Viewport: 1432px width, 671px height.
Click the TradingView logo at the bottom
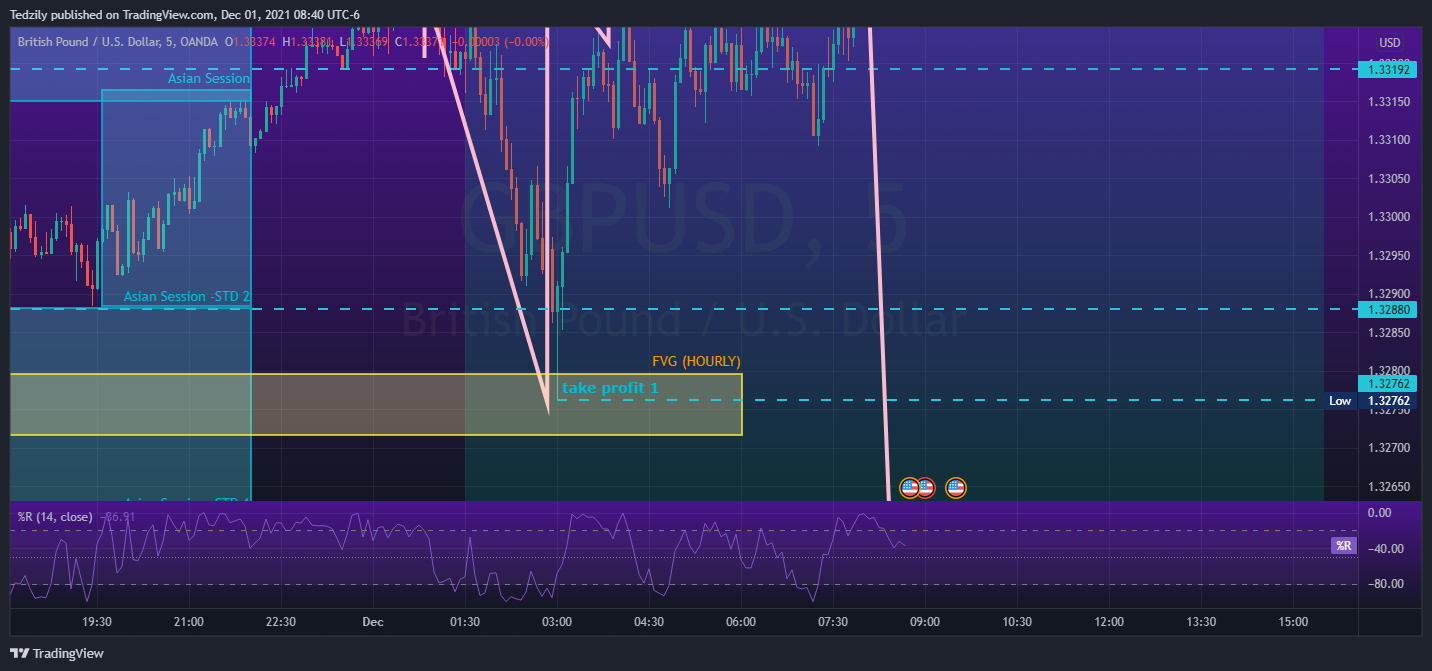point(57,653)
